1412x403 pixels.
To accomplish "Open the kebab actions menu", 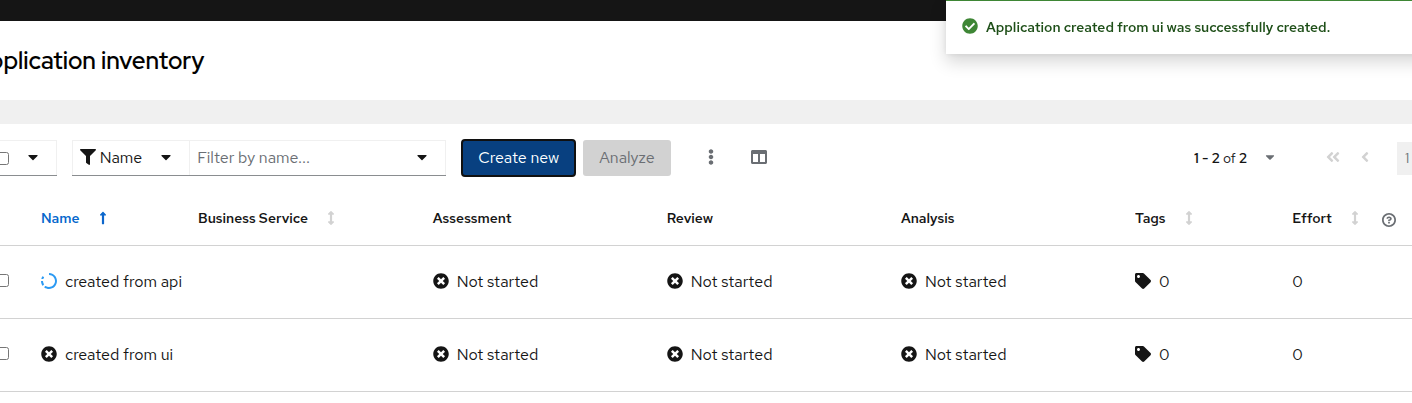I will (x=711, y=157).
